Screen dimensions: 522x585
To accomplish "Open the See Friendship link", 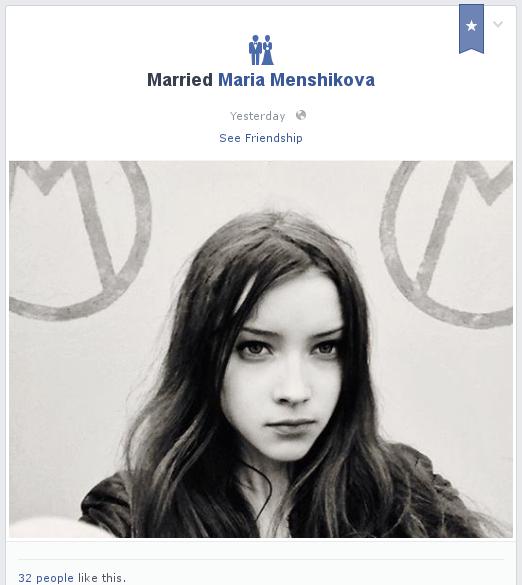I will (261, 138).
